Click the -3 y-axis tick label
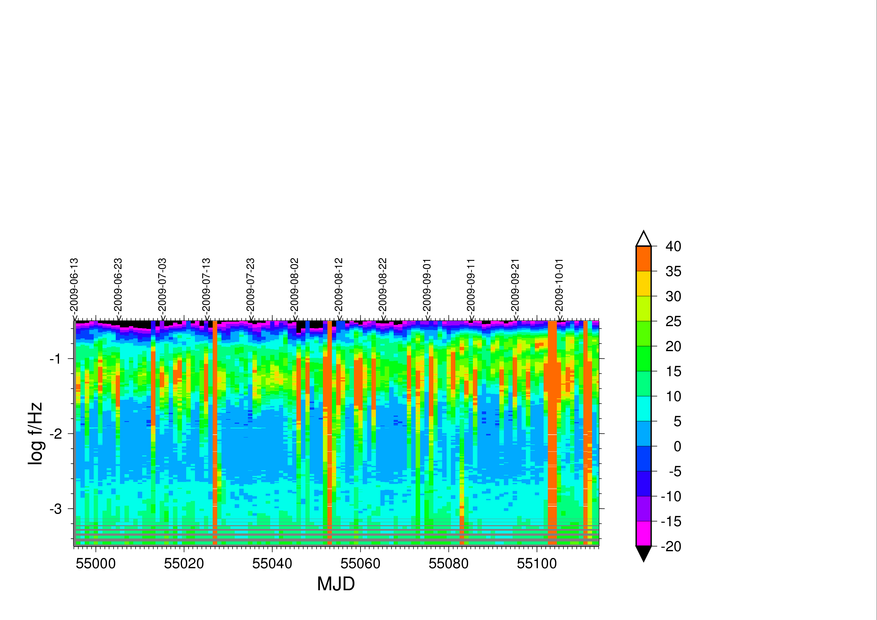877x620 pixels. coord(56,509)
